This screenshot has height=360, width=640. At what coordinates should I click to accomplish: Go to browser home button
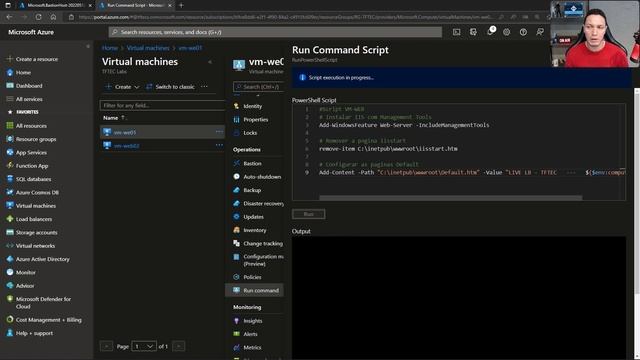53,17
